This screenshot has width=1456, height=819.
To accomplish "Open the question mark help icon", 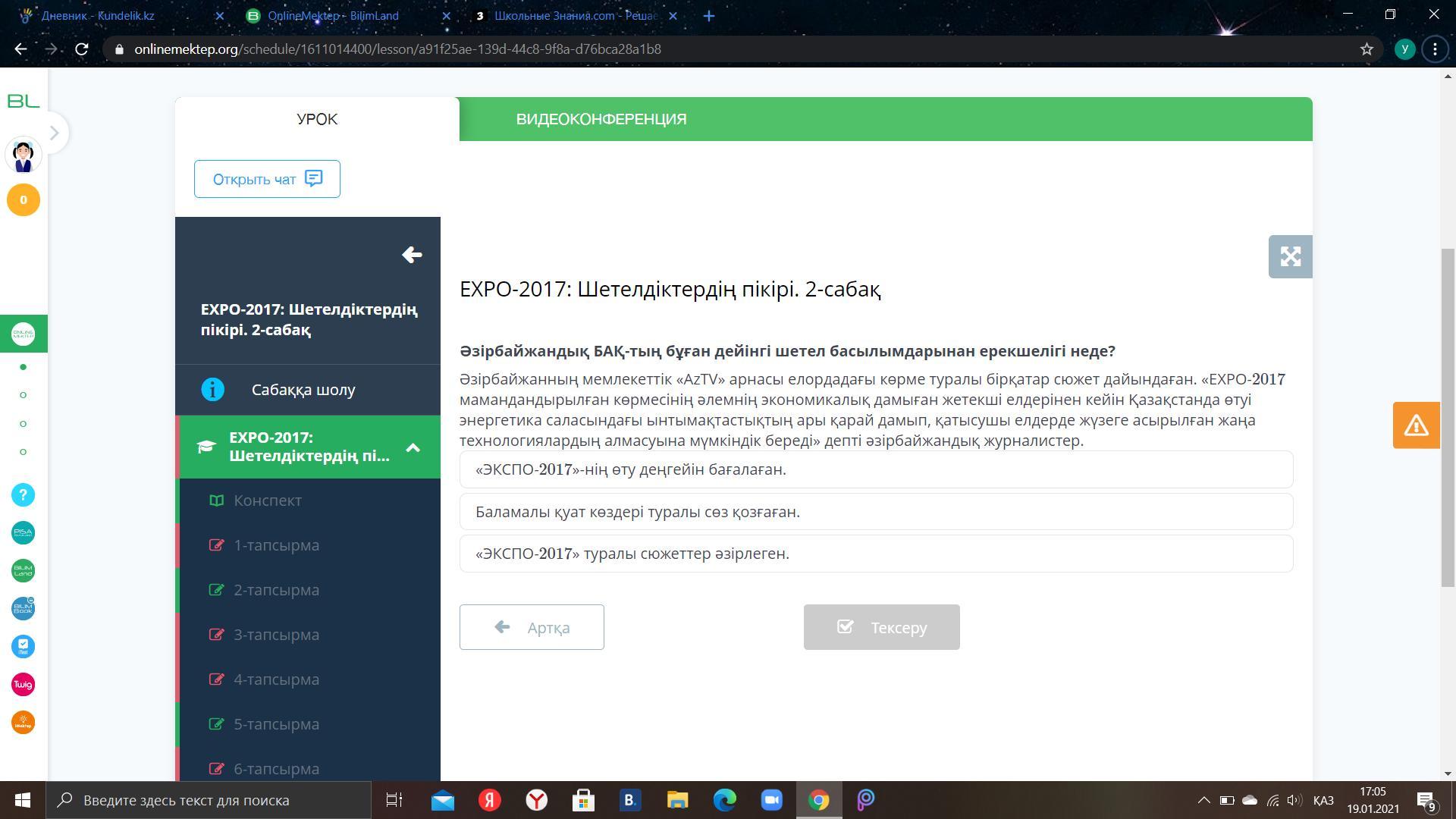I will 23,495.
